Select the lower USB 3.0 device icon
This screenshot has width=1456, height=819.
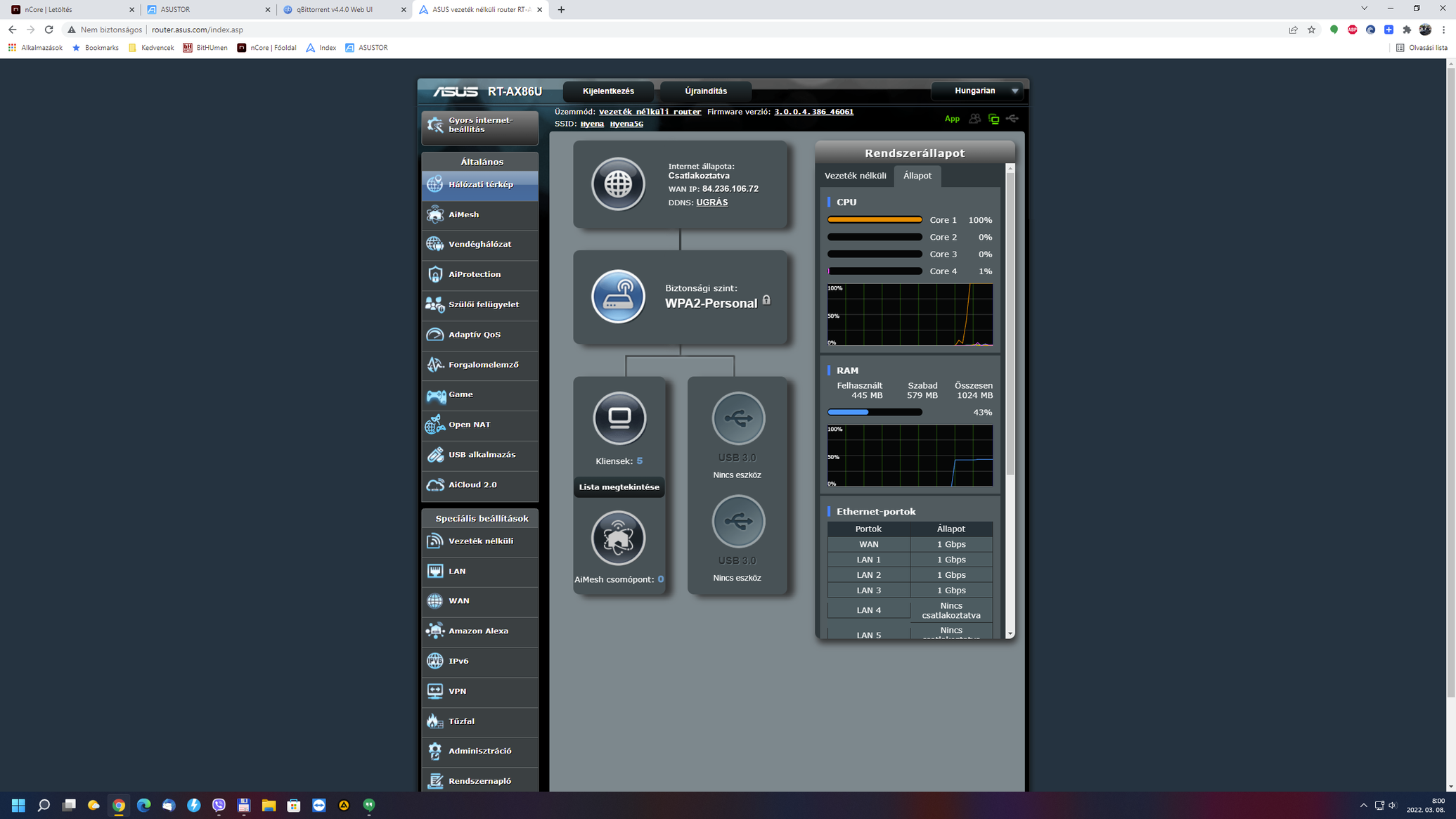tap(738, 522)
